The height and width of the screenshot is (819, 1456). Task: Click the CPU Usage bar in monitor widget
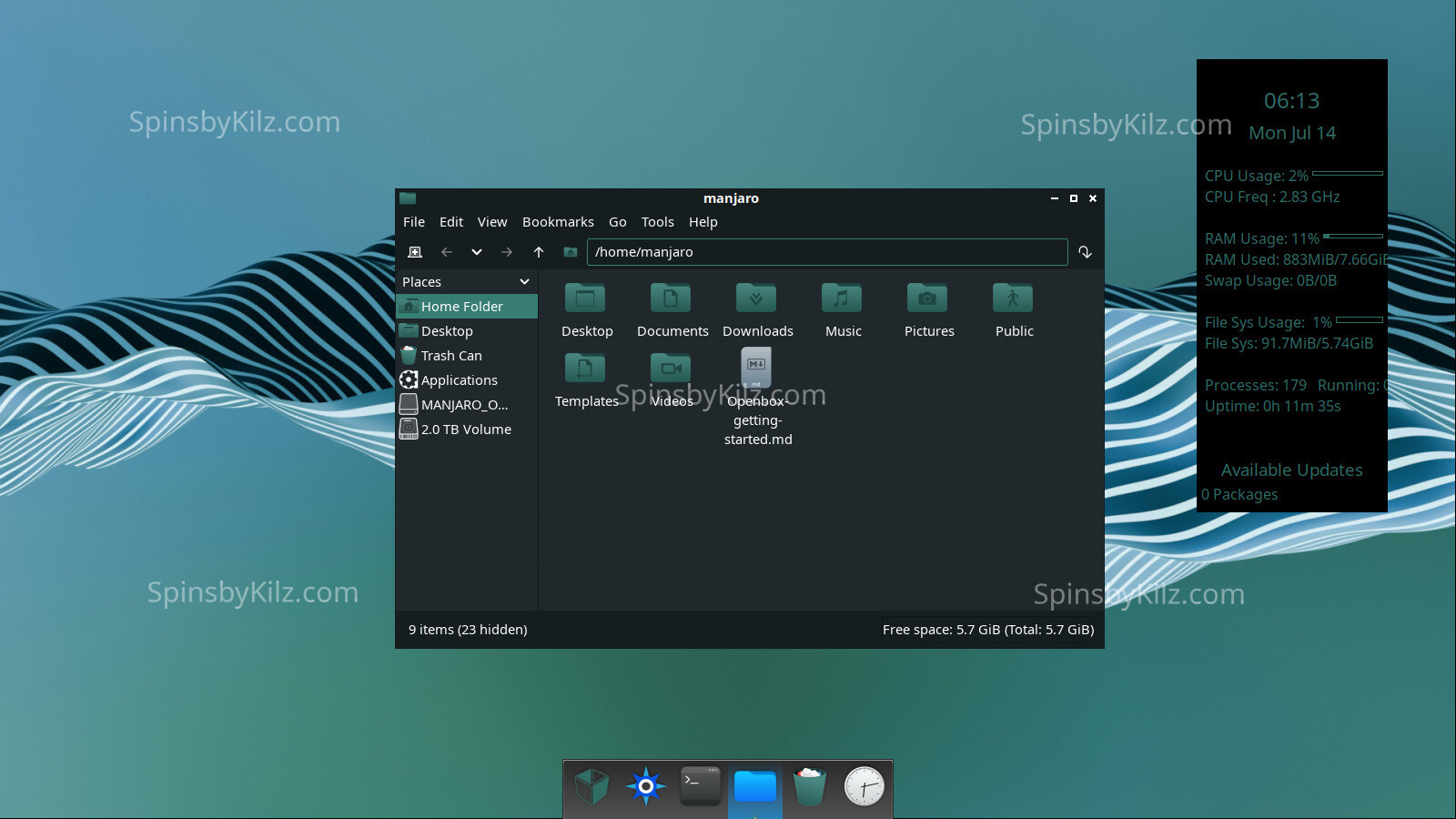[1348, 173]
